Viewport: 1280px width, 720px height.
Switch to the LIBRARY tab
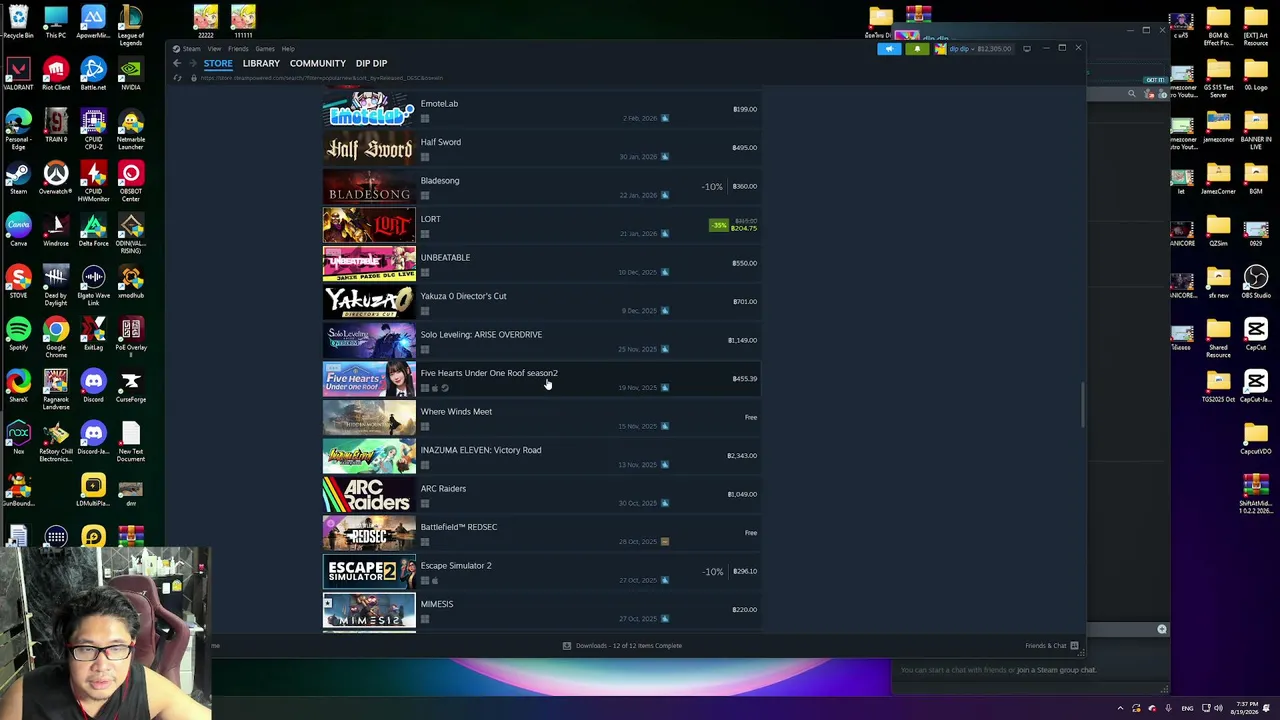click(x=261, y=63)
